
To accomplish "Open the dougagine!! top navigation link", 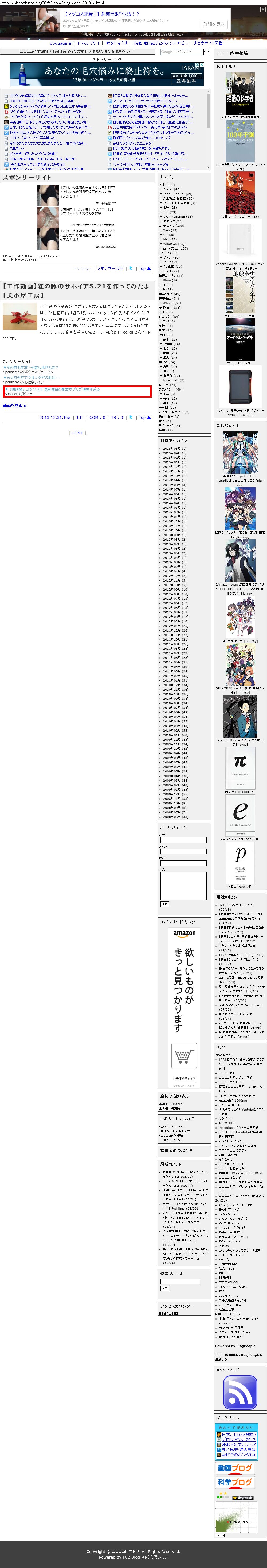I will (x=61, y=43).
